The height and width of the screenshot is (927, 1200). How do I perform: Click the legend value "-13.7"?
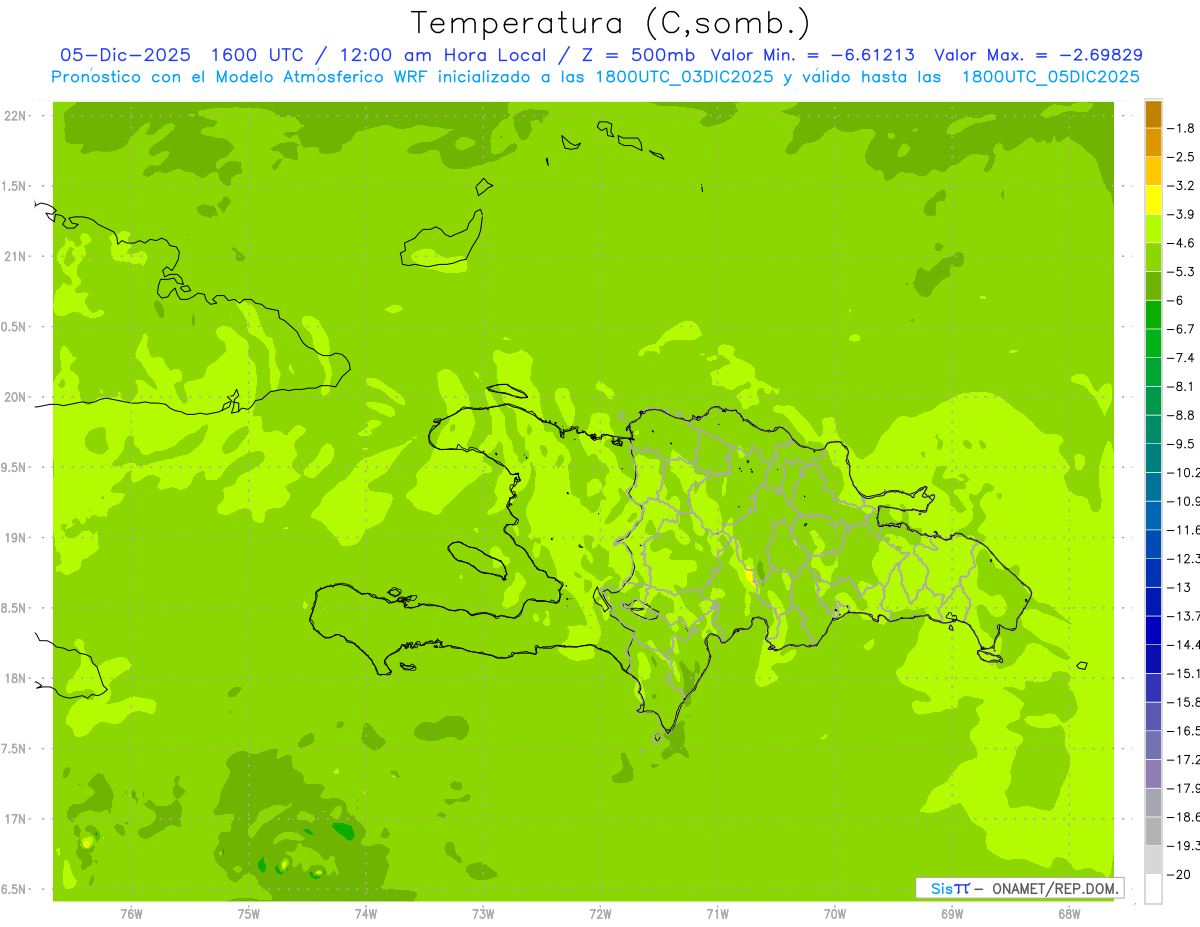[1184, 615]
